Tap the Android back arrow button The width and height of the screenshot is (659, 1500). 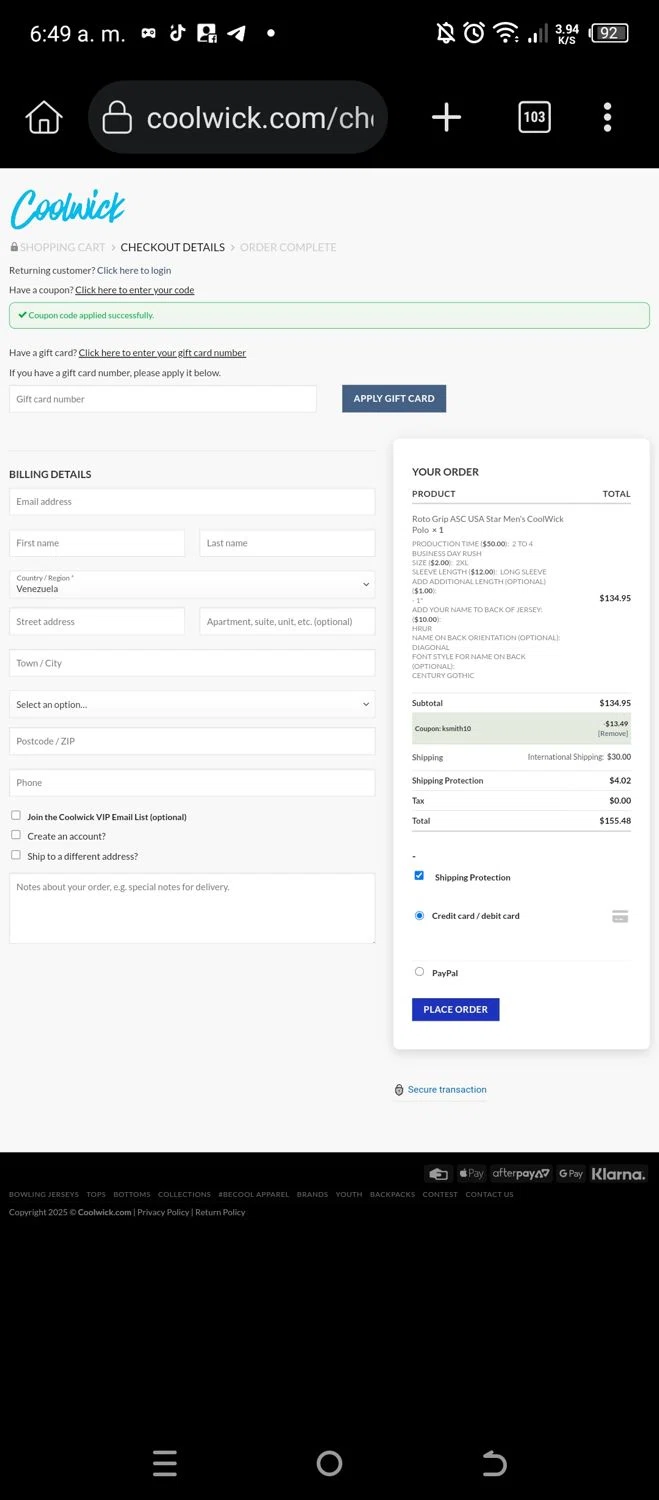494,1464
